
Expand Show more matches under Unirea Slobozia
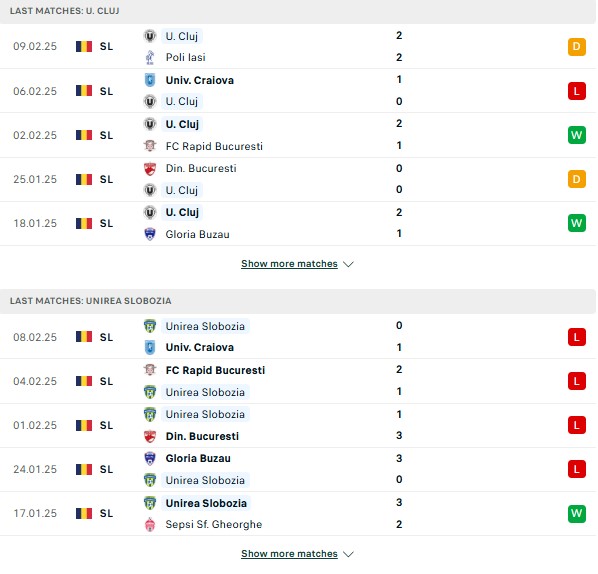click(289, 554)
